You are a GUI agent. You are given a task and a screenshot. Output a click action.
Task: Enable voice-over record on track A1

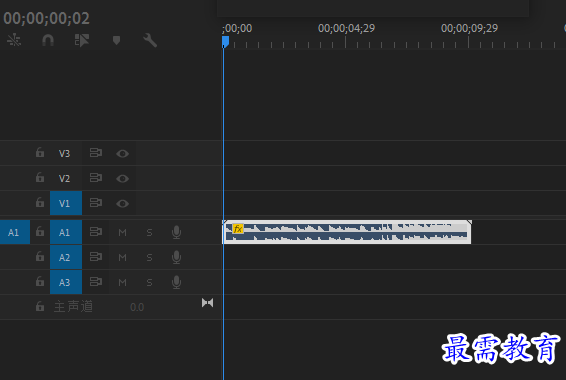pyautogui.click(x=177, y=232)
